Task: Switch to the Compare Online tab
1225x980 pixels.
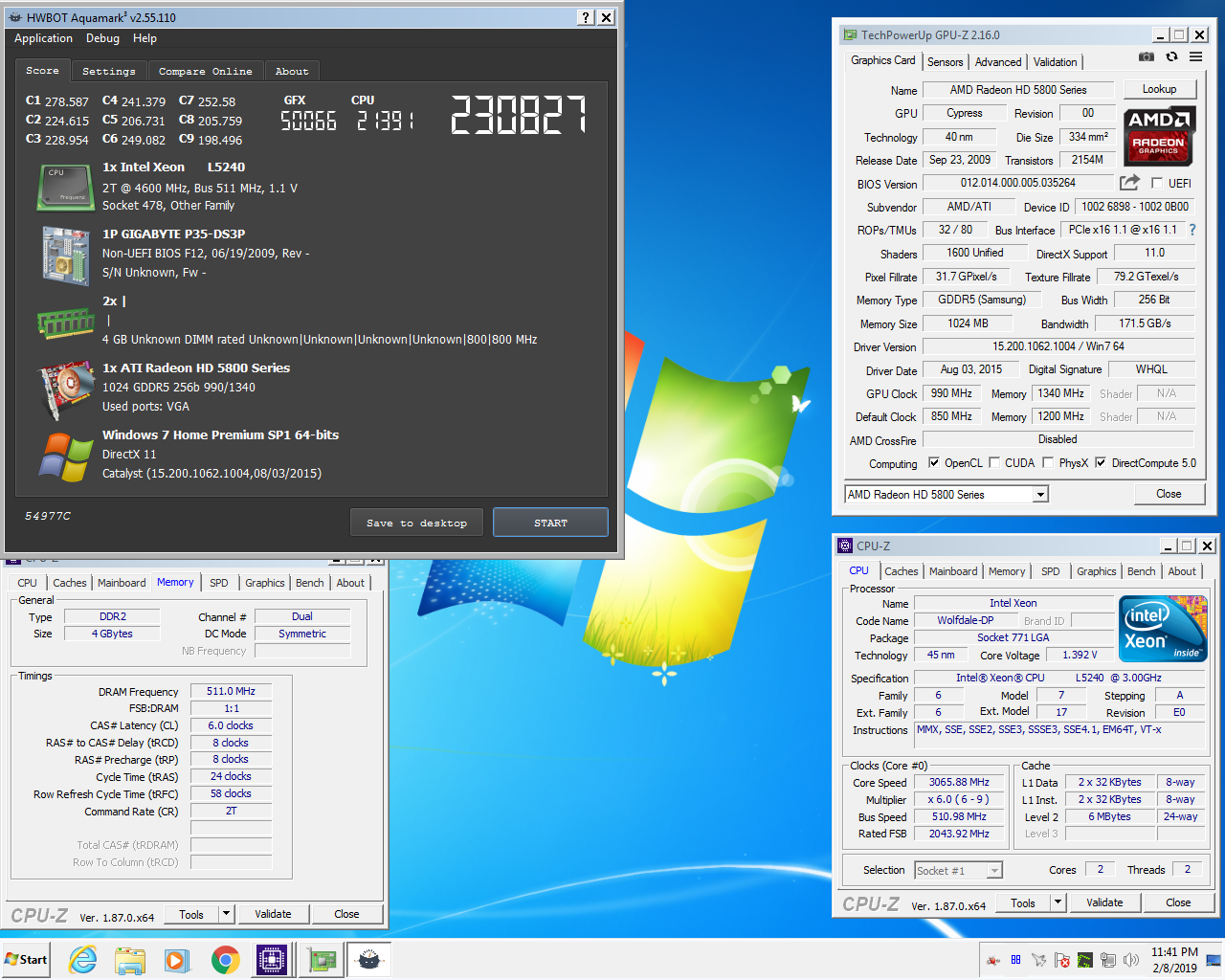Action: pos(206,72)
